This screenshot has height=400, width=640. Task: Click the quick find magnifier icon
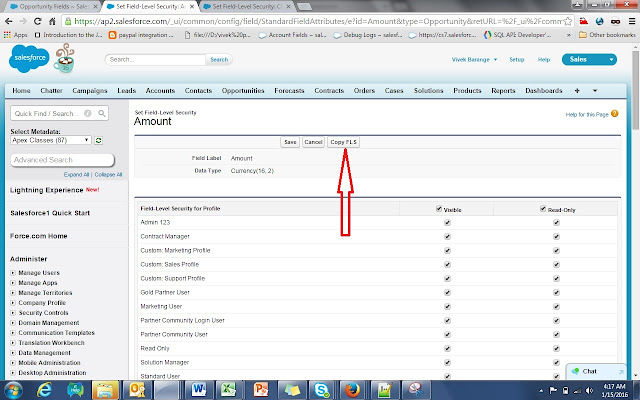click(x=102, y=113)
